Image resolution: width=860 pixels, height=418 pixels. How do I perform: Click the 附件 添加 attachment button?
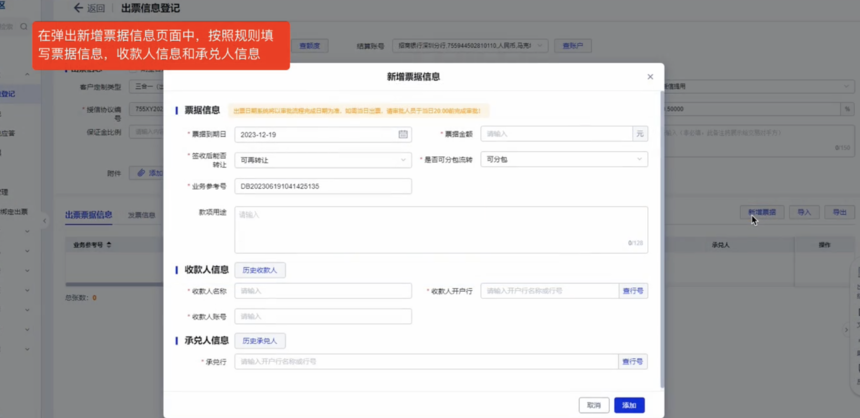pos(146,173)
